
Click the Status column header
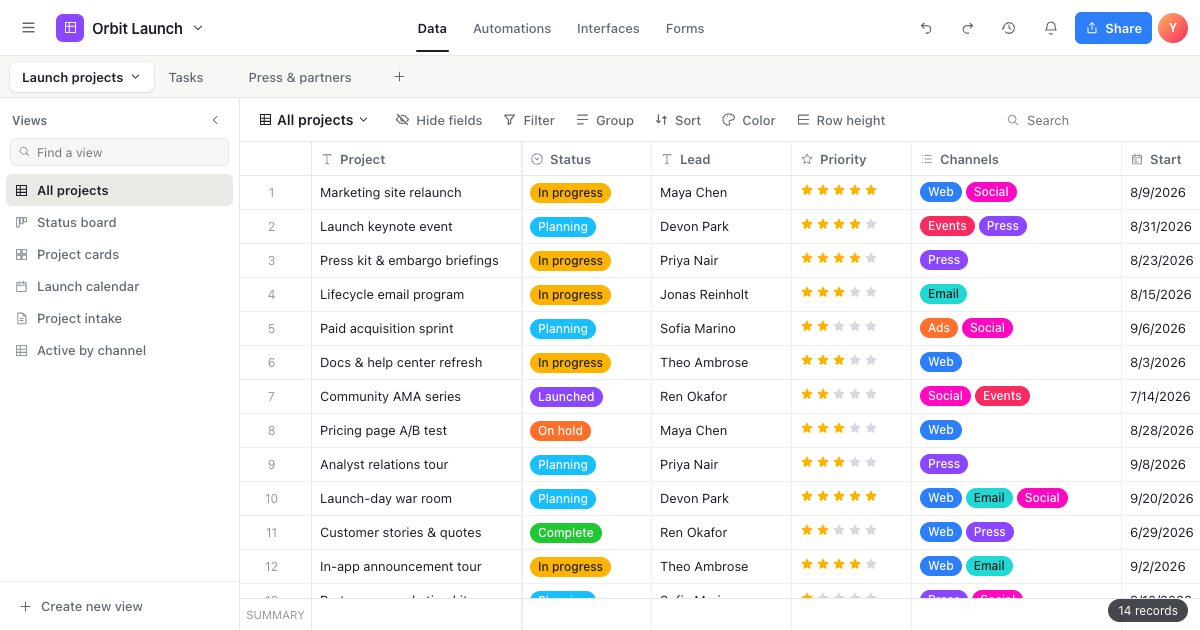point(587,159)
